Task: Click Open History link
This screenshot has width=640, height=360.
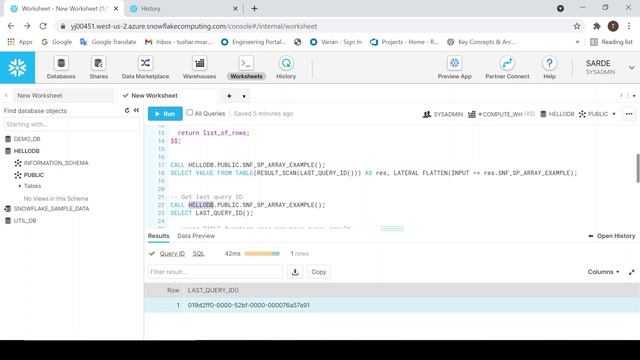Action: point(612,236)
